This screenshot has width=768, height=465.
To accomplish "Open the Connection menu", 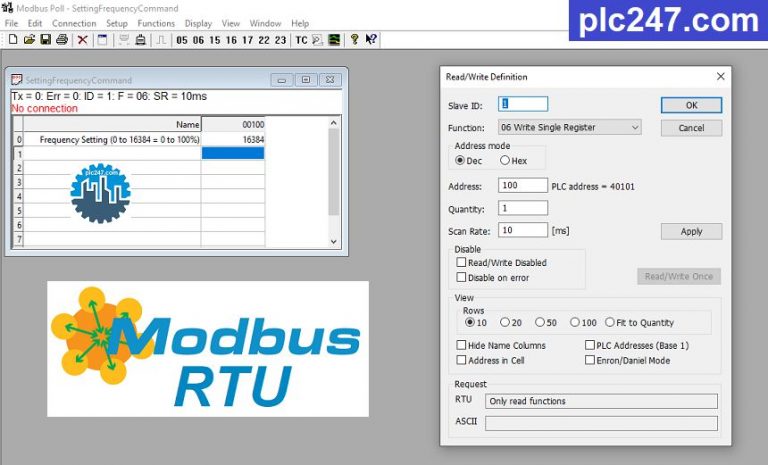I will pos(74,23).
